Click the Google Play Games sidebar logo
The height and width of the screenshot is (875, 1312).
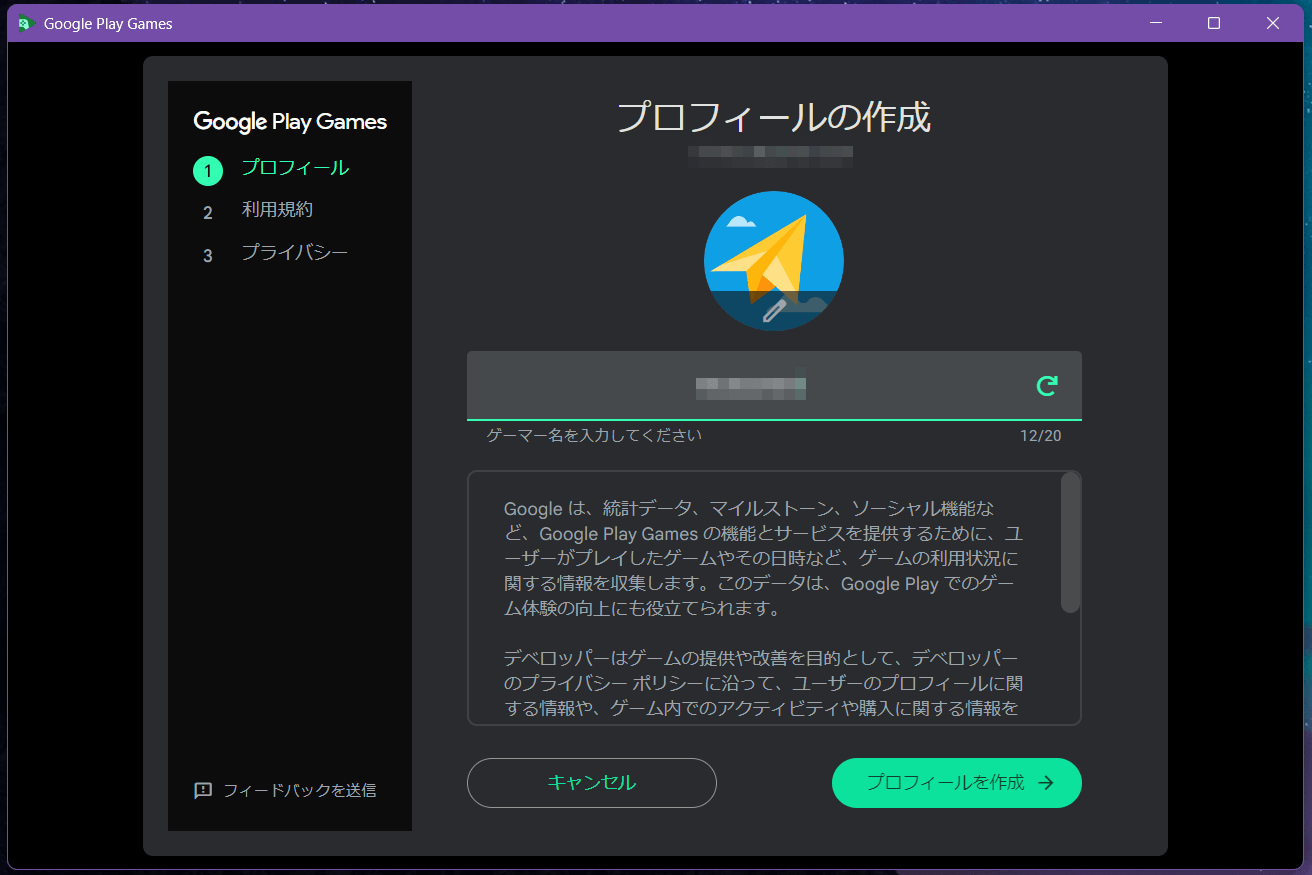[290, 122]
